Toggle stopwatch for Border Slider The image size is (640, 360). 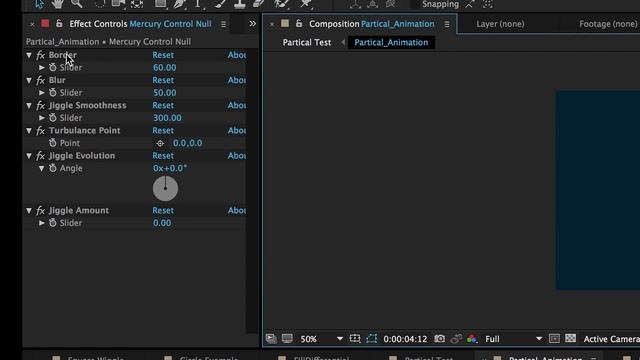coord(53,67)
